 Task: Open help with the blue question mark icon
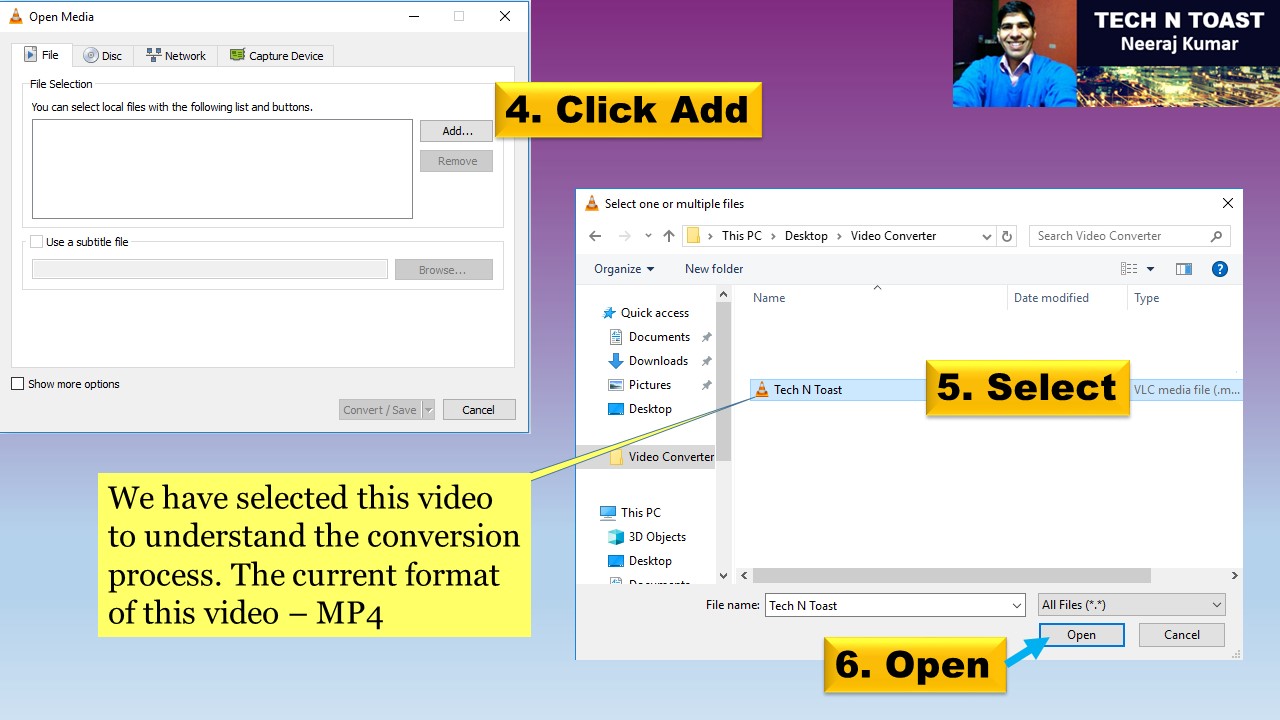click(1219, 269)
